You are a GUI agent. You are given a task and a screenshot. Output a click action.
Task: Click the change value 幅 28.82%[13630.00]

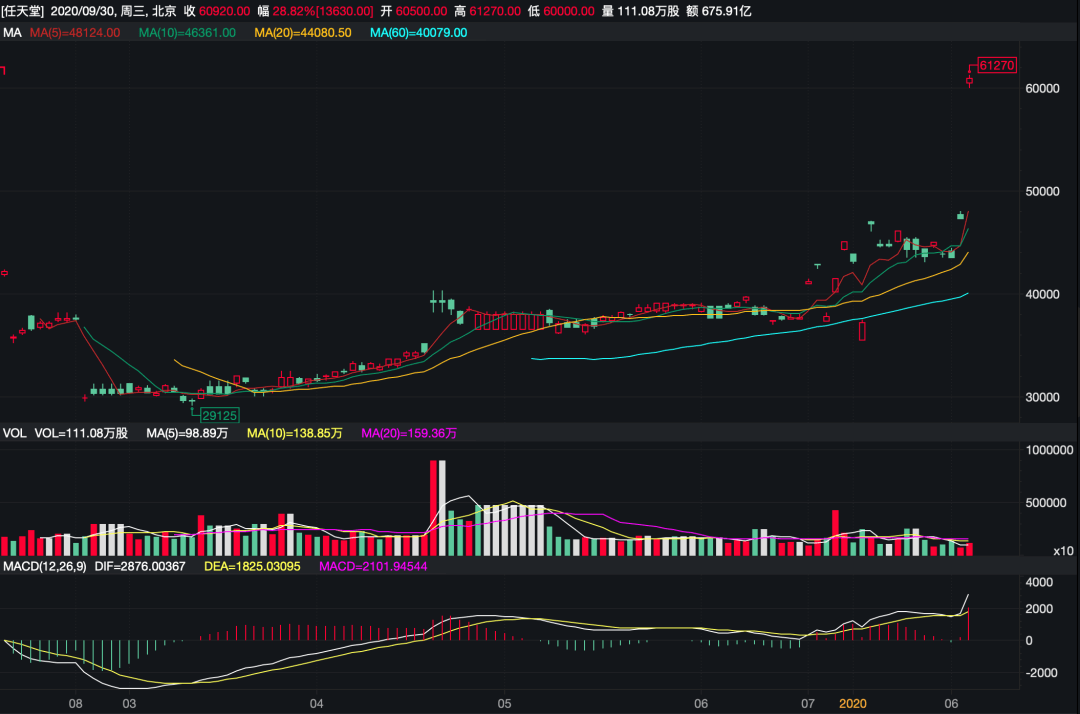click(x=315, y=11)
